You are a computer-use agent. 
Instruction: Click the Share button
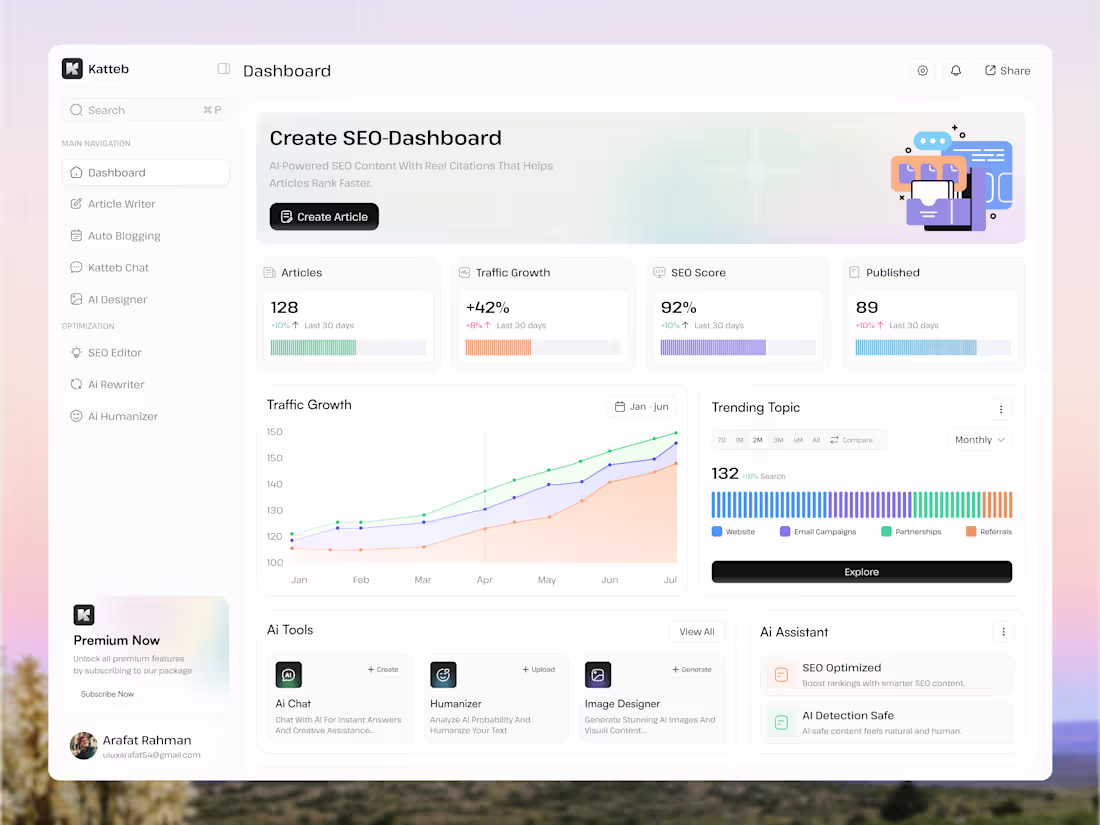click(x=1007, y=71)
